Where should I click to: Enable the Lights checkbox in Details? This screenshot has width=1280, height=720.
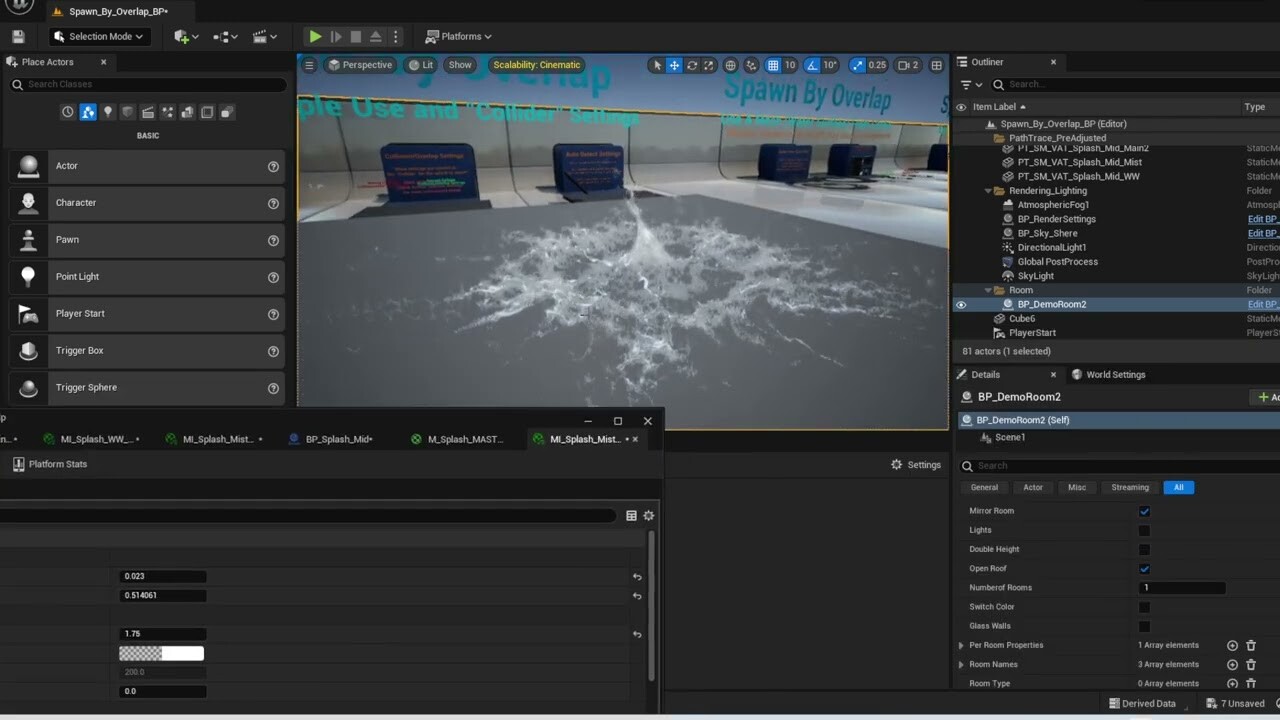pos(1144,530)
